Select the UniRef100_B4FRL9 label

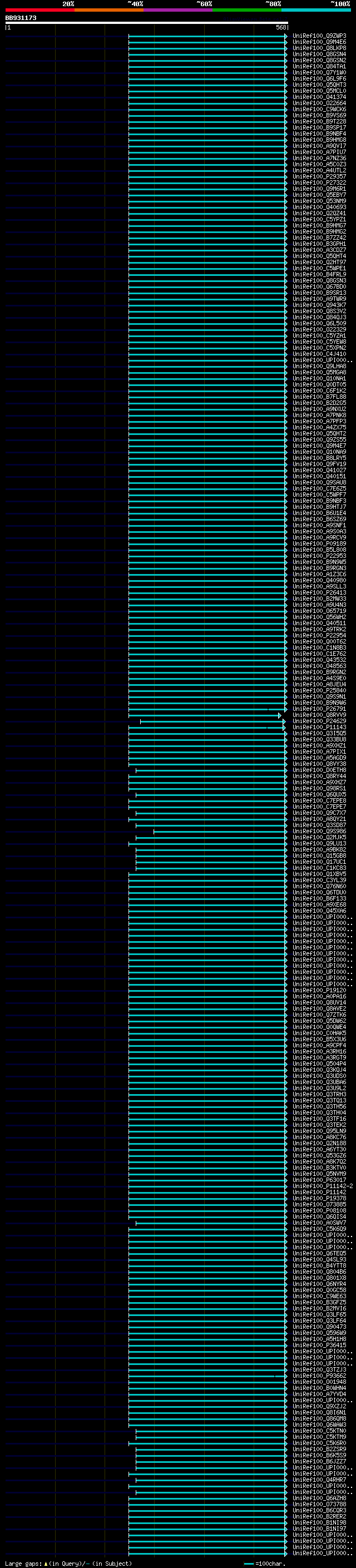319,275
